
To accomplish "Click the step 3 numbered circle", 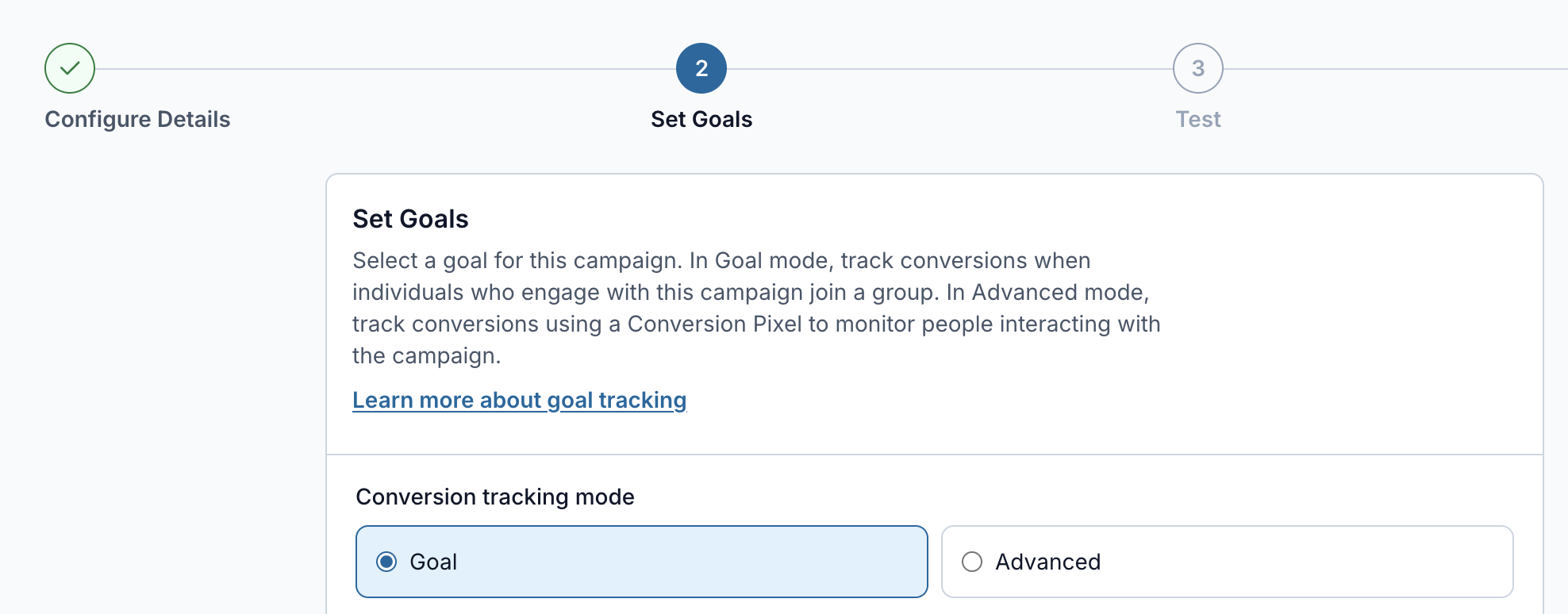I will 1198,68.
